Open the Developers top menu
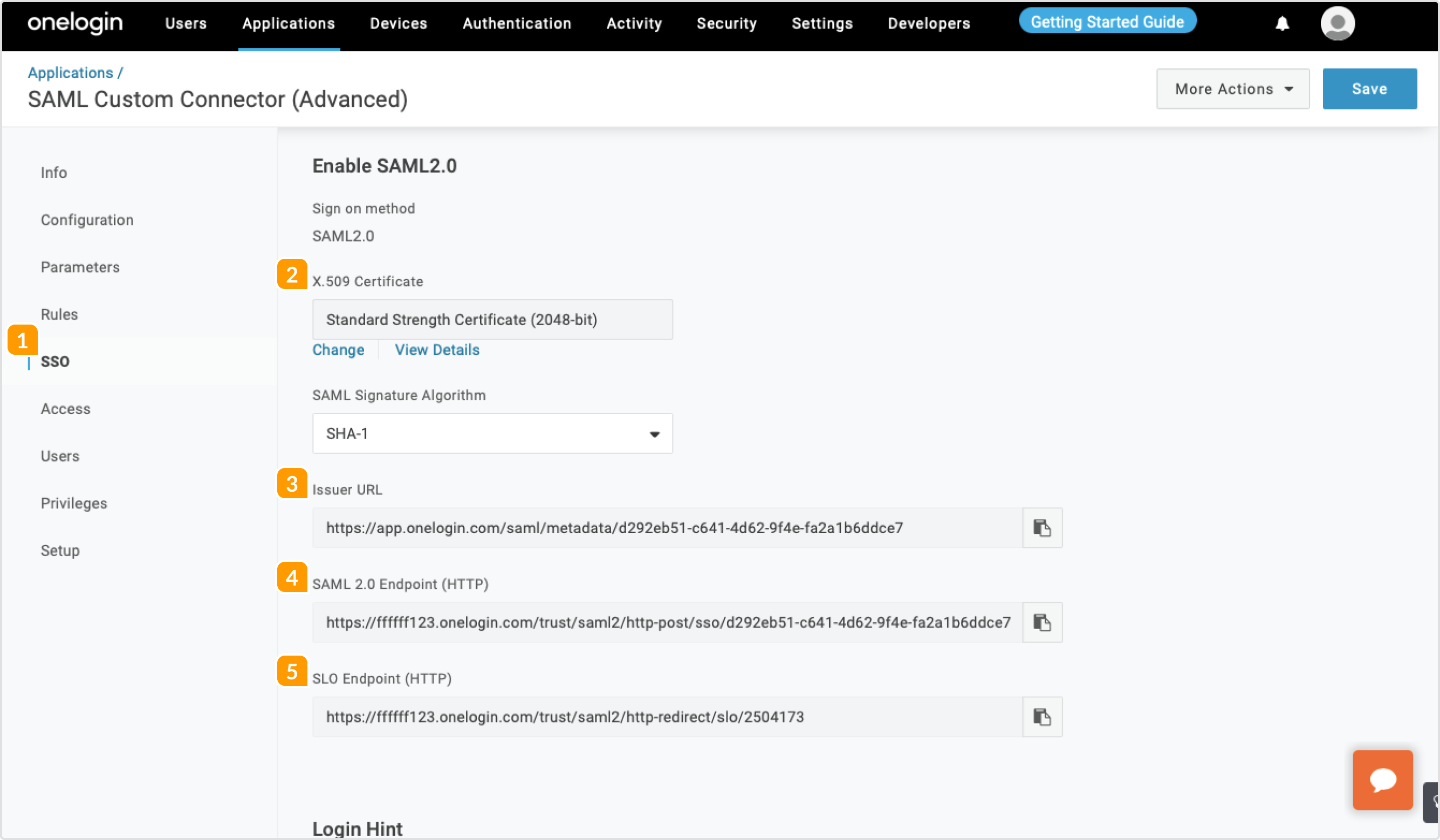 tap(928, 23)
